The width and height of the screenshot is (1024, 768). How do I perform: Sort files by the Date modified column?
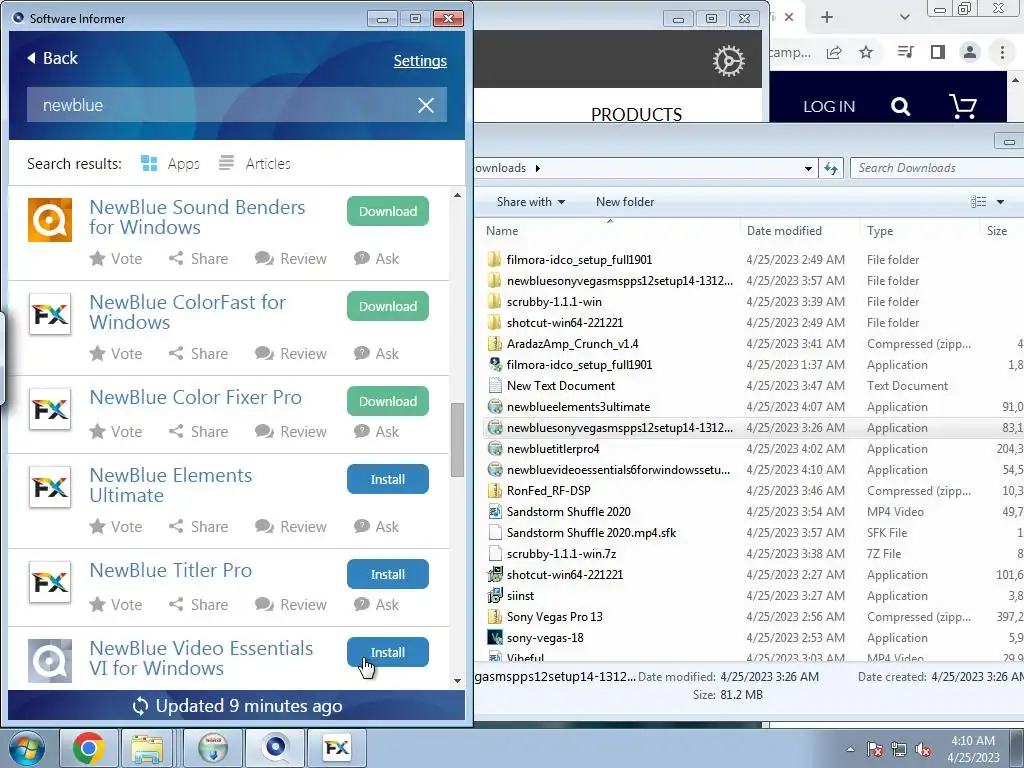[x=784, y=231]
